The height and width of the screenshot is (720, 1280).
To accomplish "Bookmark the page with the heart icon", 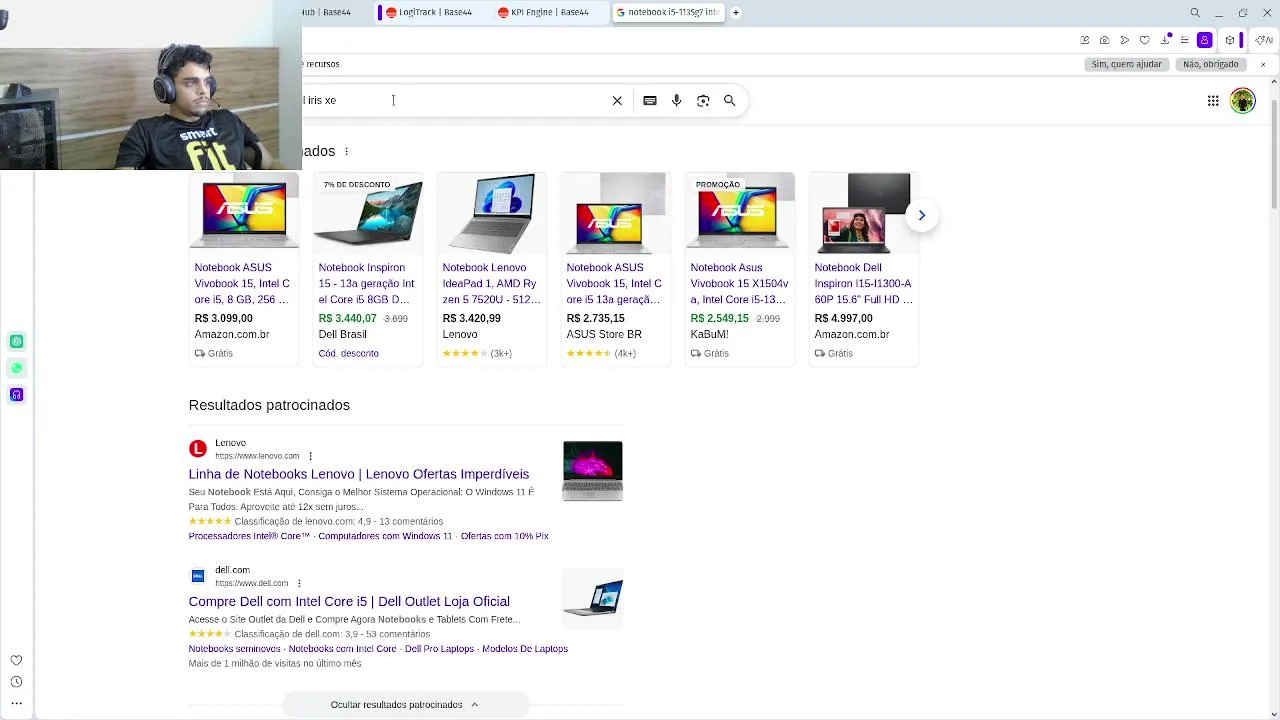I will (1145, 40).
